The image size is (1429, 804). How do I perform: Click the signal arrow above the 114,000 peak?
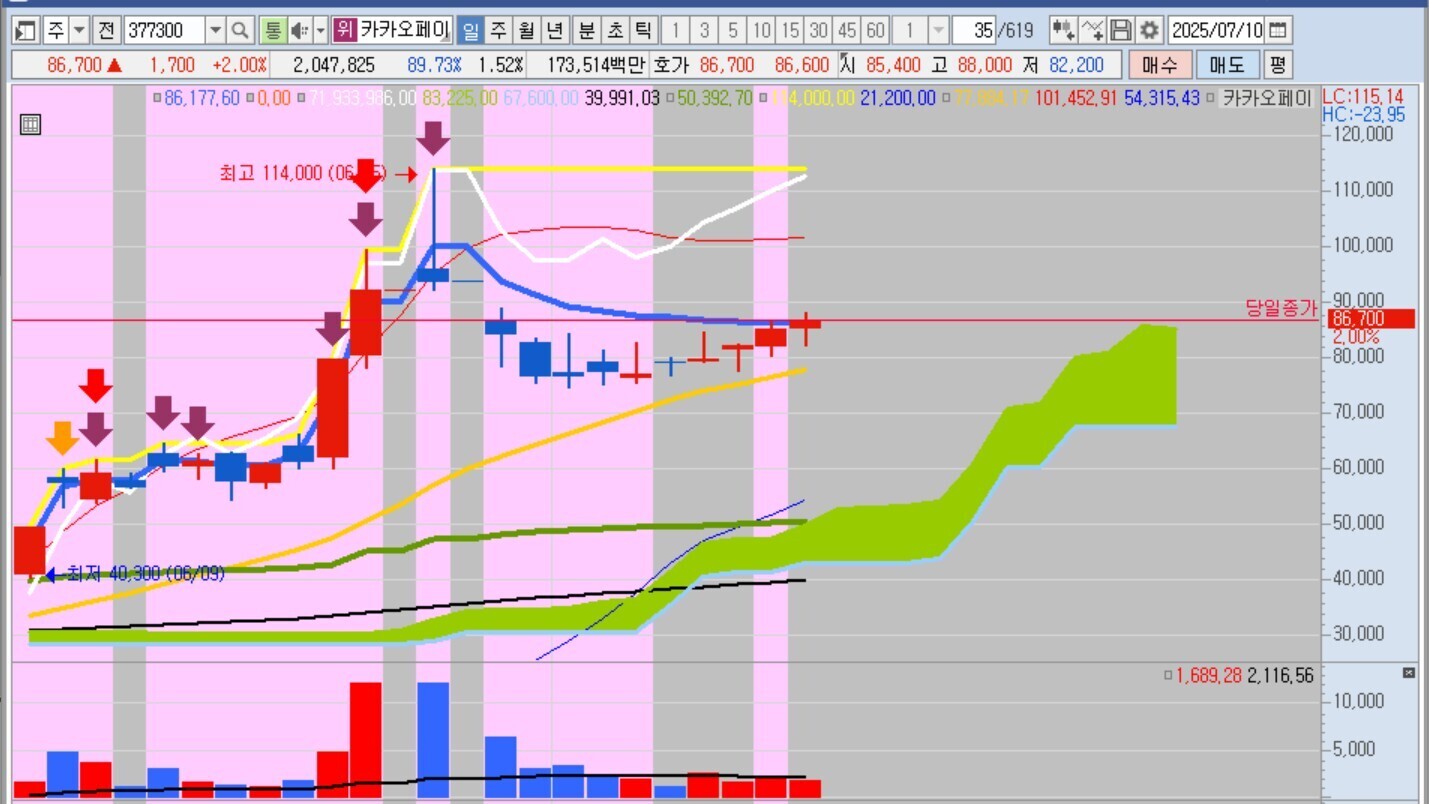click(433, 138)
